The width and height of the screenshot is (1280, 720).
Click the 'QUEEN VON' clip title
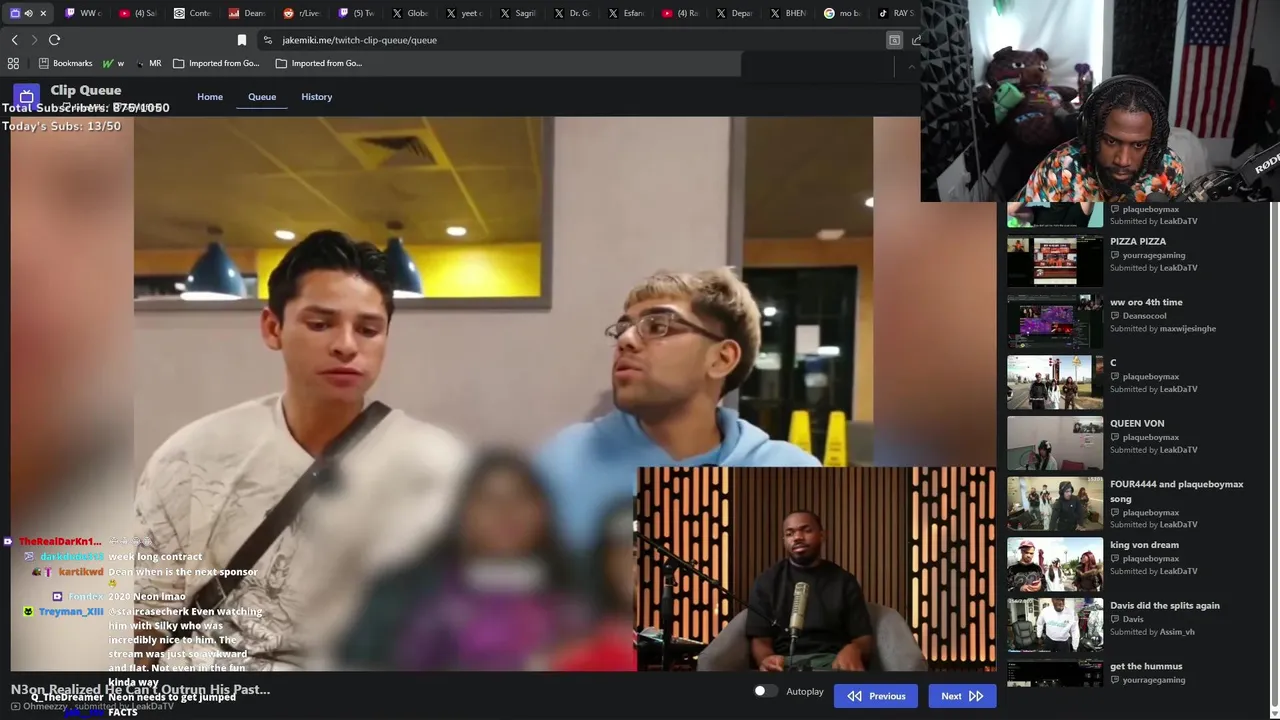pyautogui.click(x=1137, y=423)
